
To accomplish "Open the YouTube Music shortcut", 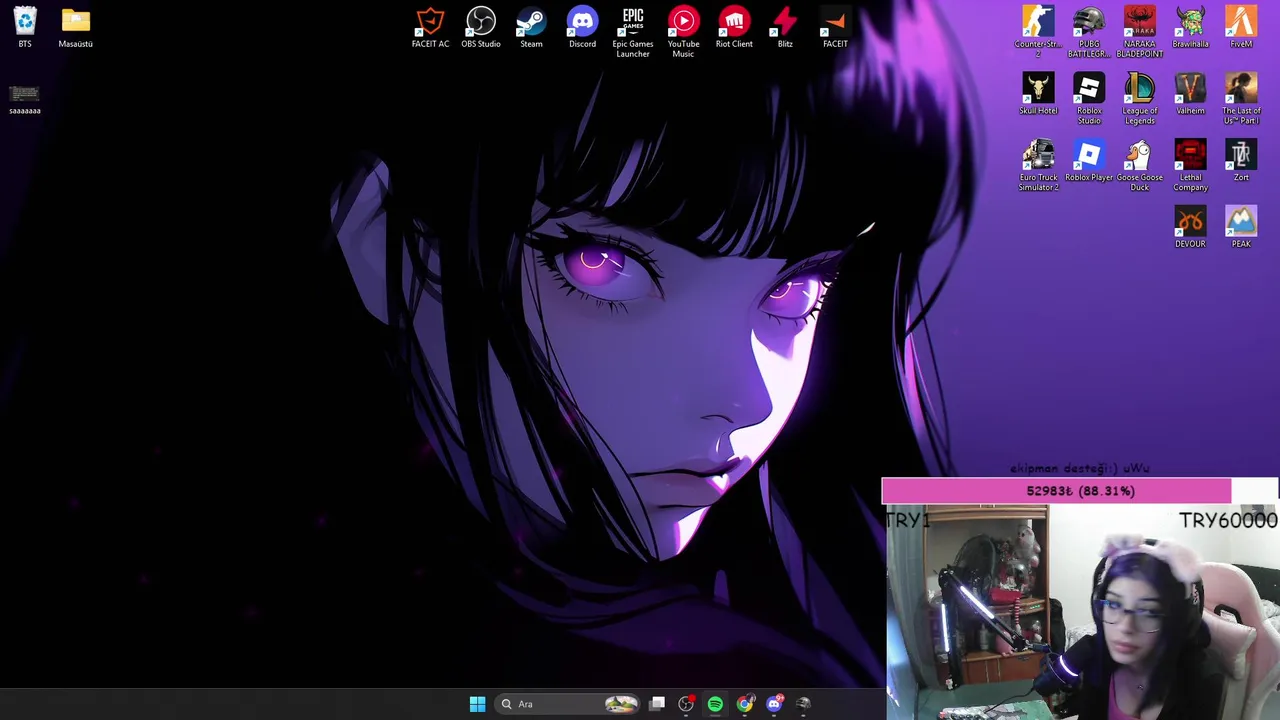I will pos(683,32).
